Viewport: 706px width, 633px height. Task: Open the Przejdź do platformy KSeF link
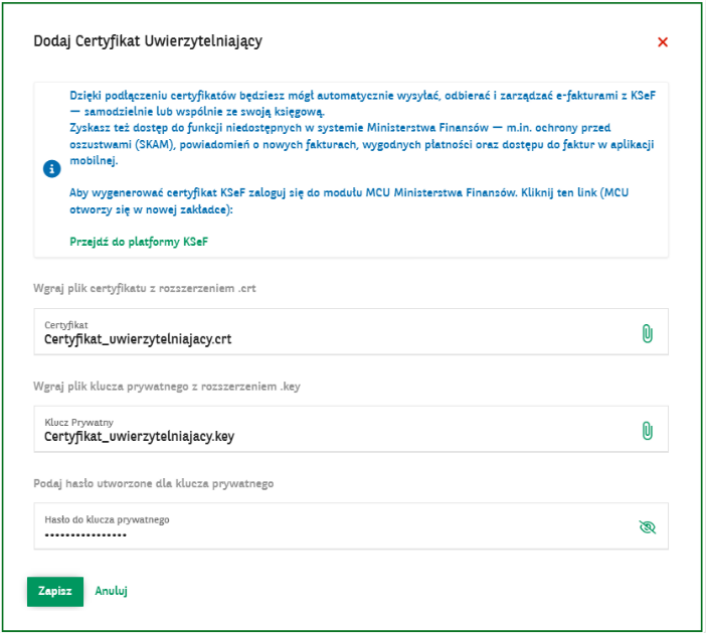tap(139, 242)
